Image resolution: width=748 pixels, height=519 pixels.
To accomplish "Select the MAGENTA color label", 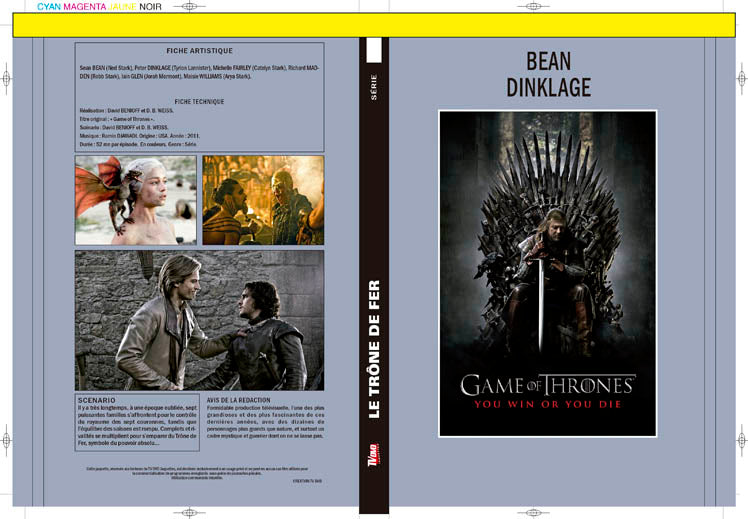I will click(x=85, y=7).
